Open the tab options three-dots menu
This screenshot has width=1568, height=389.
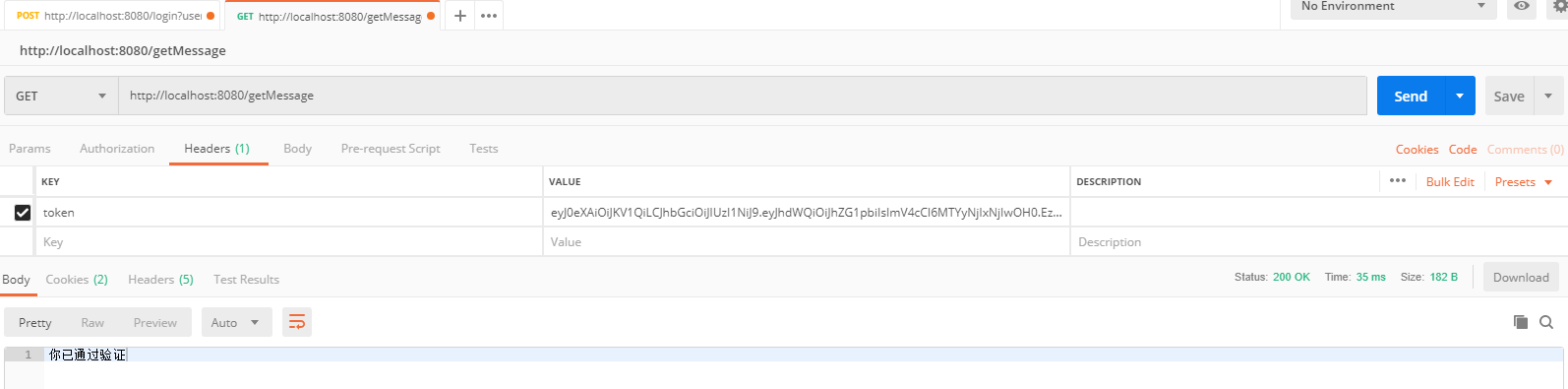pos(489,16)
